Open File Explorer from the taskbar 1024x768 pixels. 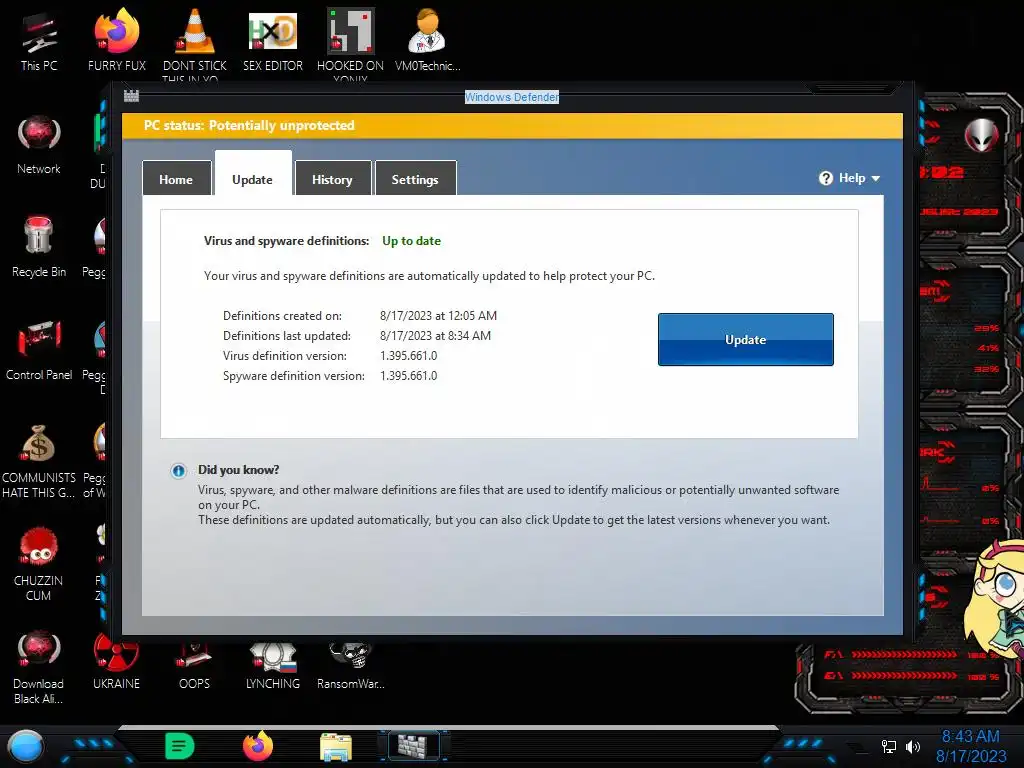(x=336, y=746)
